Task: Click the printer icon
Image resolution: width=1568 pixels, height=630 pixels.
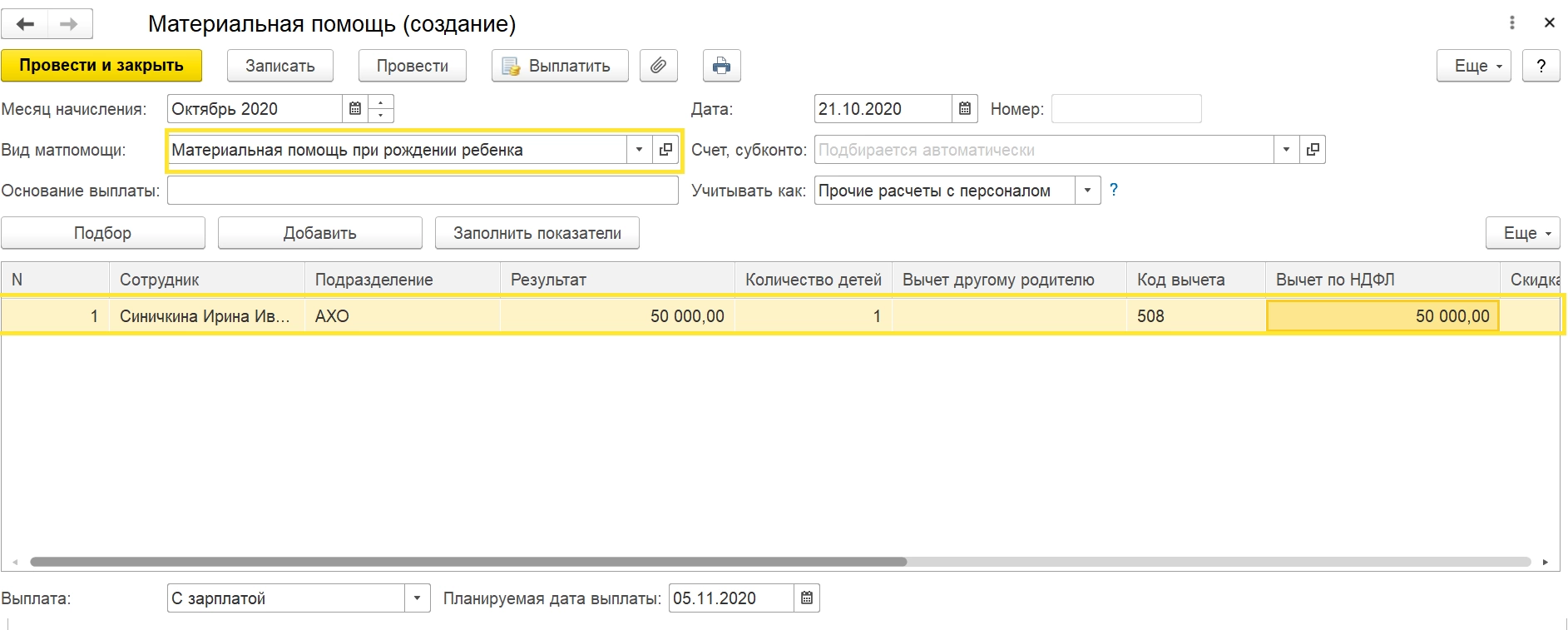Action: [721, 66]
